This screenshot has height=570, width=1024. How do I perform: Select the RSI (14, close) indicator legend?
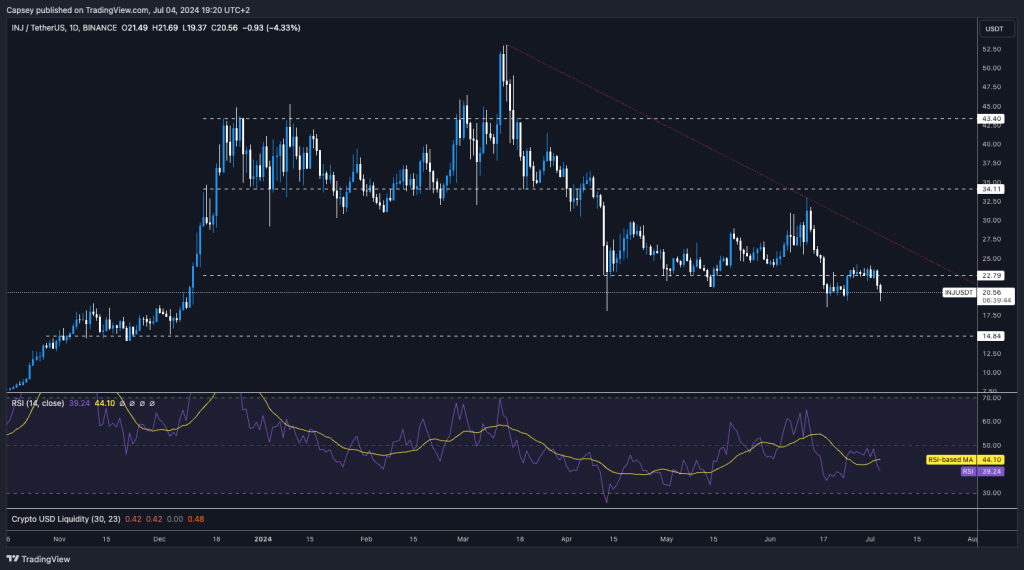coord(38,403)
